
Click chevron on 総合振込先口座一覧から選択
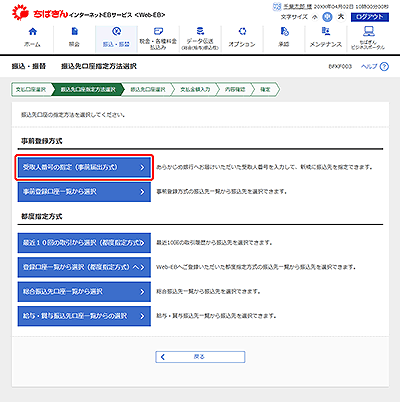coord(142,292)
